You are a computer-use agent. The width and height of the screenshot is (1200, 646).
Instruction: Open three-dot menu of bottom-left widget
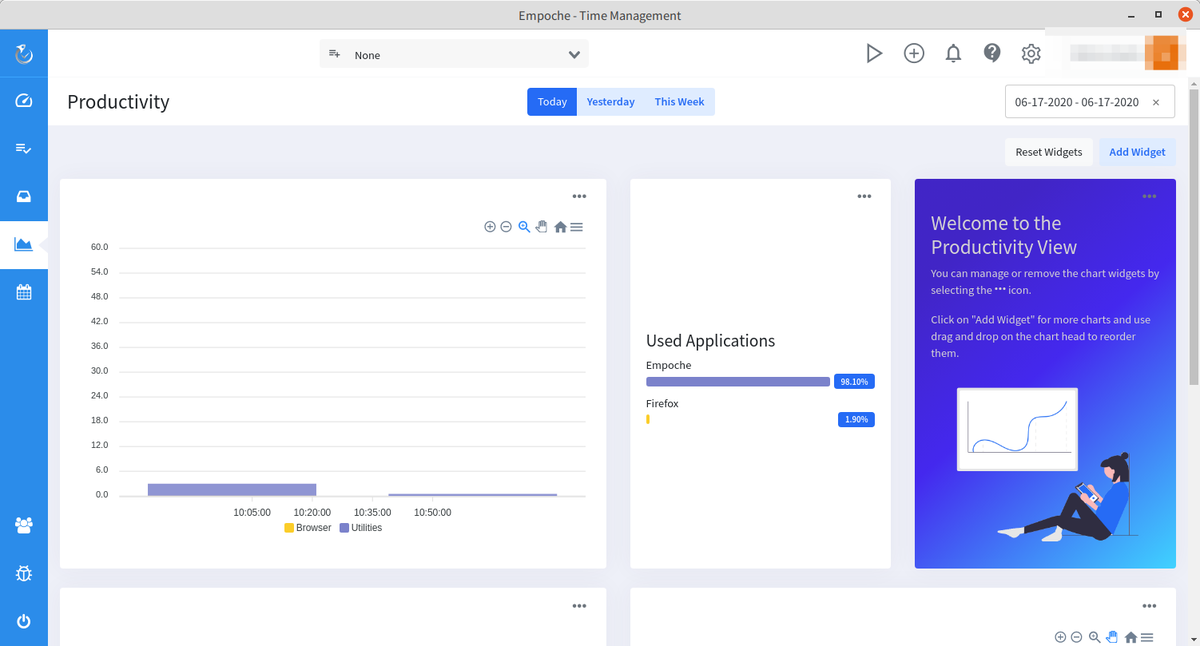pos(579,605)
